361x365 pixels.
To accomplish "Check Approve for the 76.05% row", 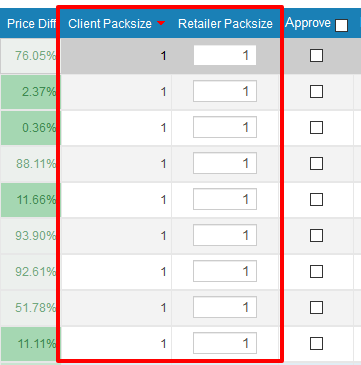I will point(316,55).
